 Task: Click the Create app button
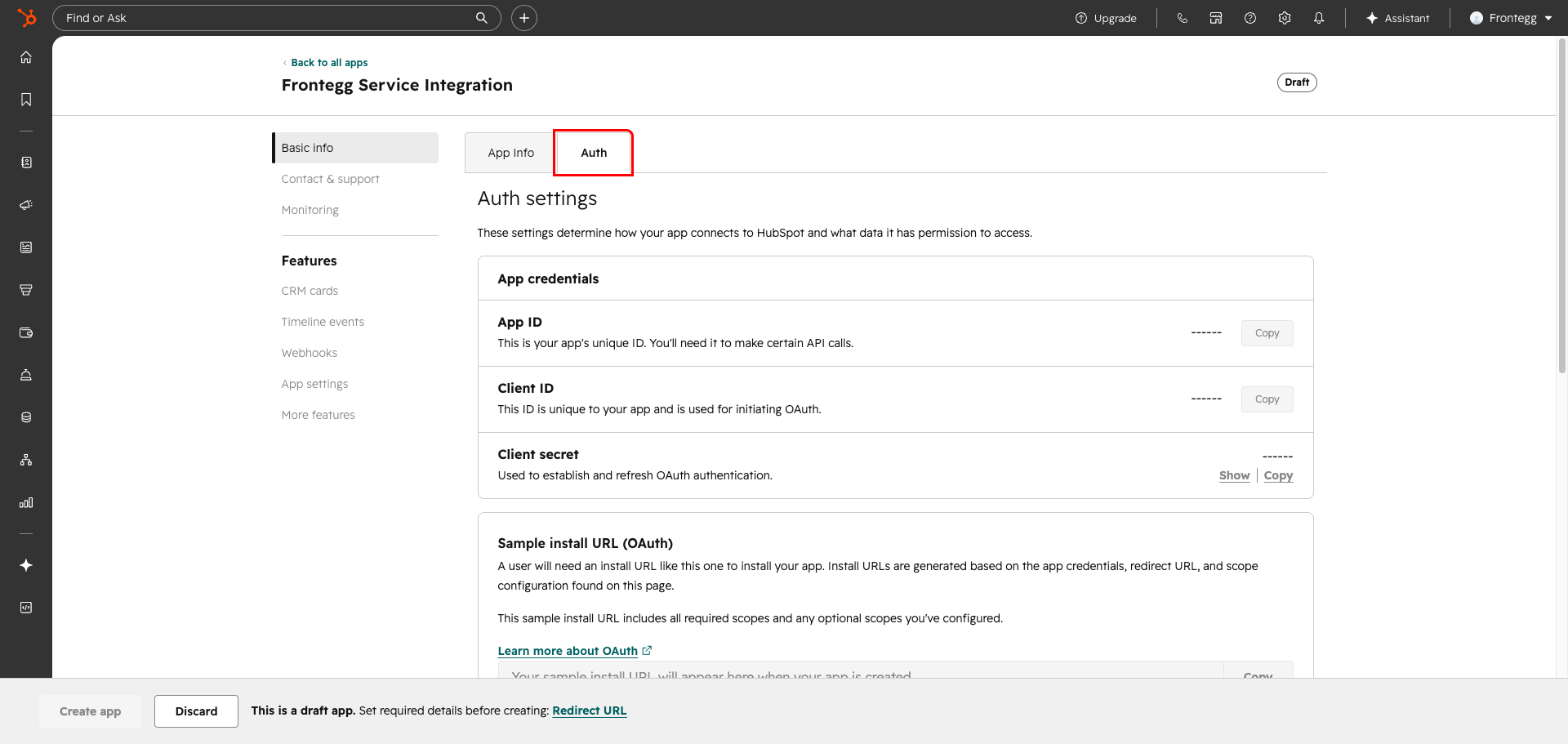[90, 711]
